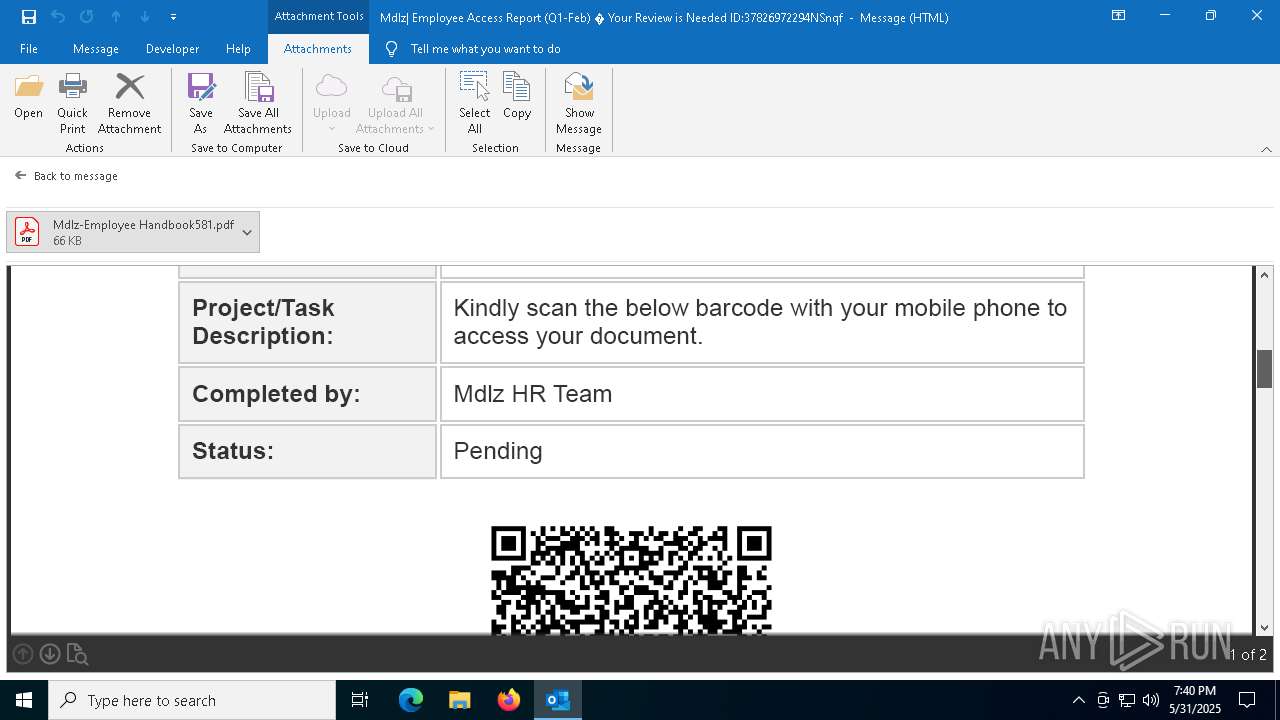1280x720 pixels.
Task: Open Task View on the taskbar
Action: (x=360, y=700)
